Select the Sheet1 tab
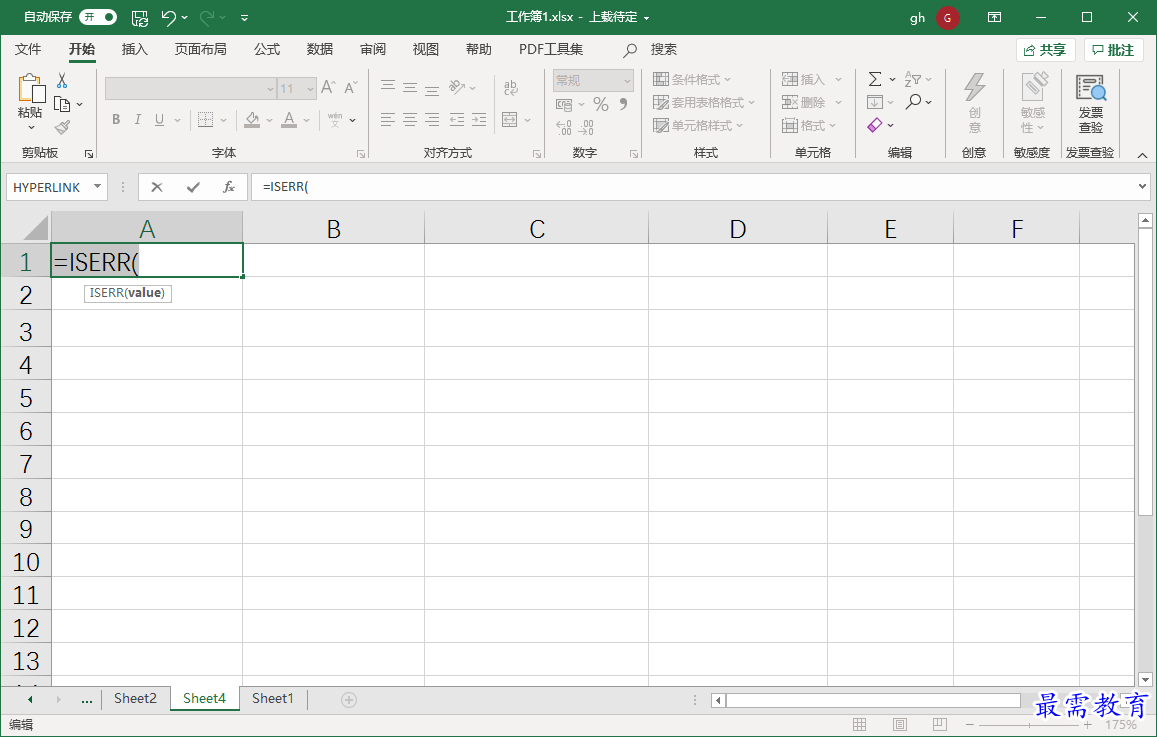Screen dimensions: 1157x737 tap(272, 699)
